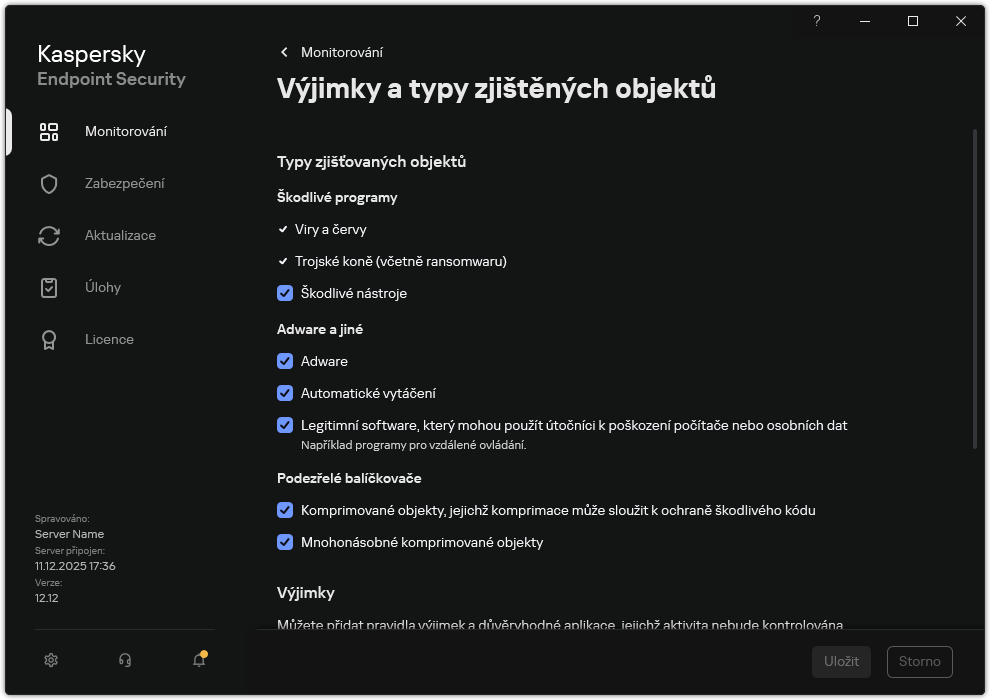Click the Uložit button
The image size is (990, 700).
pyautogui.click(x=841, y=661)
